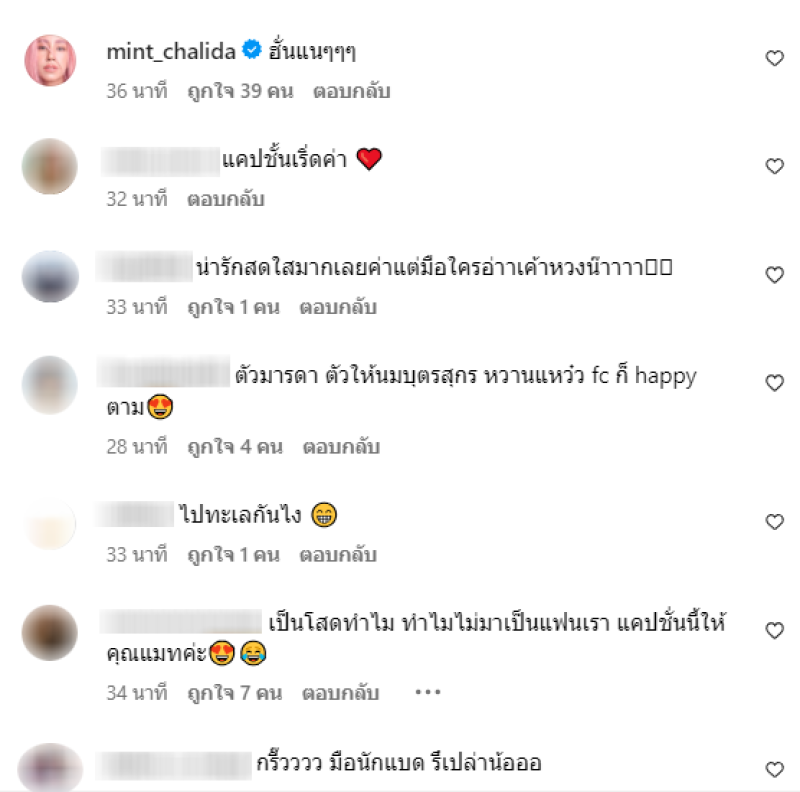This screenshot has width=800, height=792.
Task: Open mint_chalida username link
Action: click(x=171, y=52)
